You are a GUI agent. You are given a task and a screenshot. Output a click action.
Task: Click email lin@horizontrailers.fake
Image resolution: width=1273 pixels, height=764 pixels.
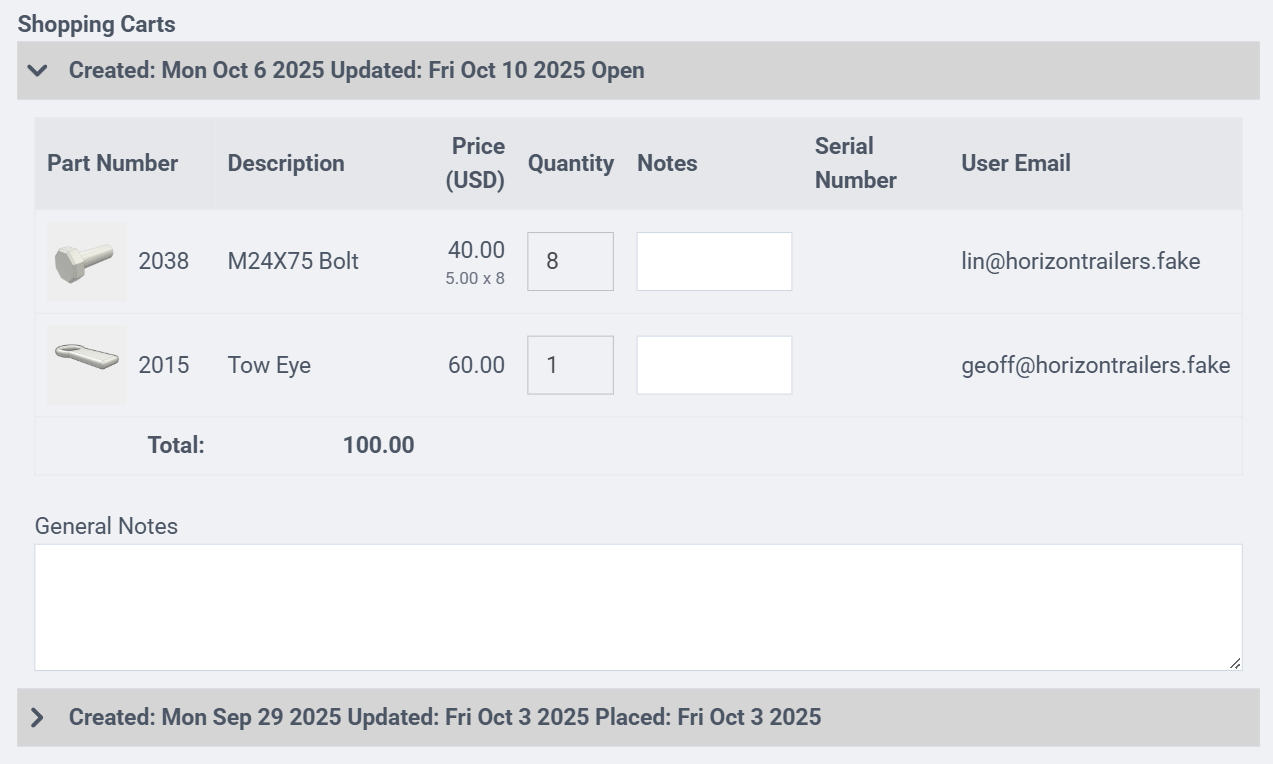[x=1080, y=262]
